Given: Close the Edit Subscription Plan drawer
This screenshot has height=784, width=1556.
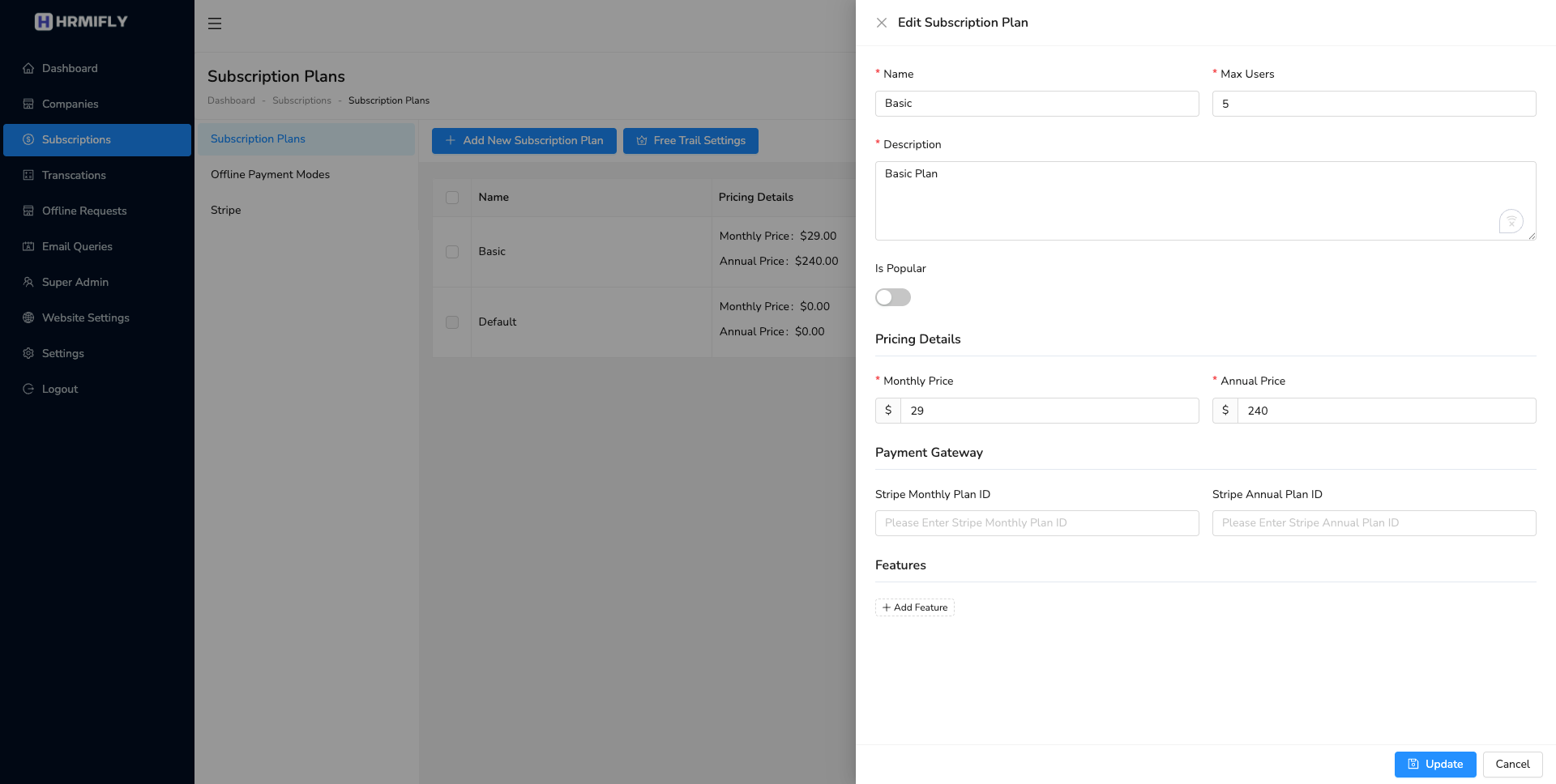Looking at the screenshot, I should pyautogui.click(x=882, y=23).
